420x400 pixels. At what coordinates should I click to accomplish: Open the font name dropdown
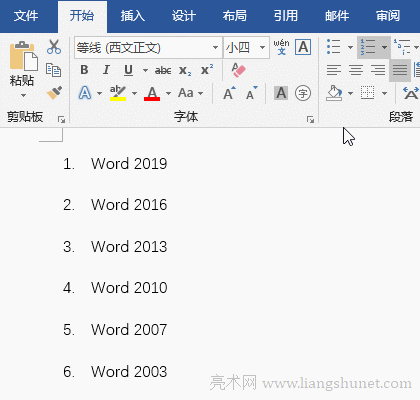click(x=216, y=47)
